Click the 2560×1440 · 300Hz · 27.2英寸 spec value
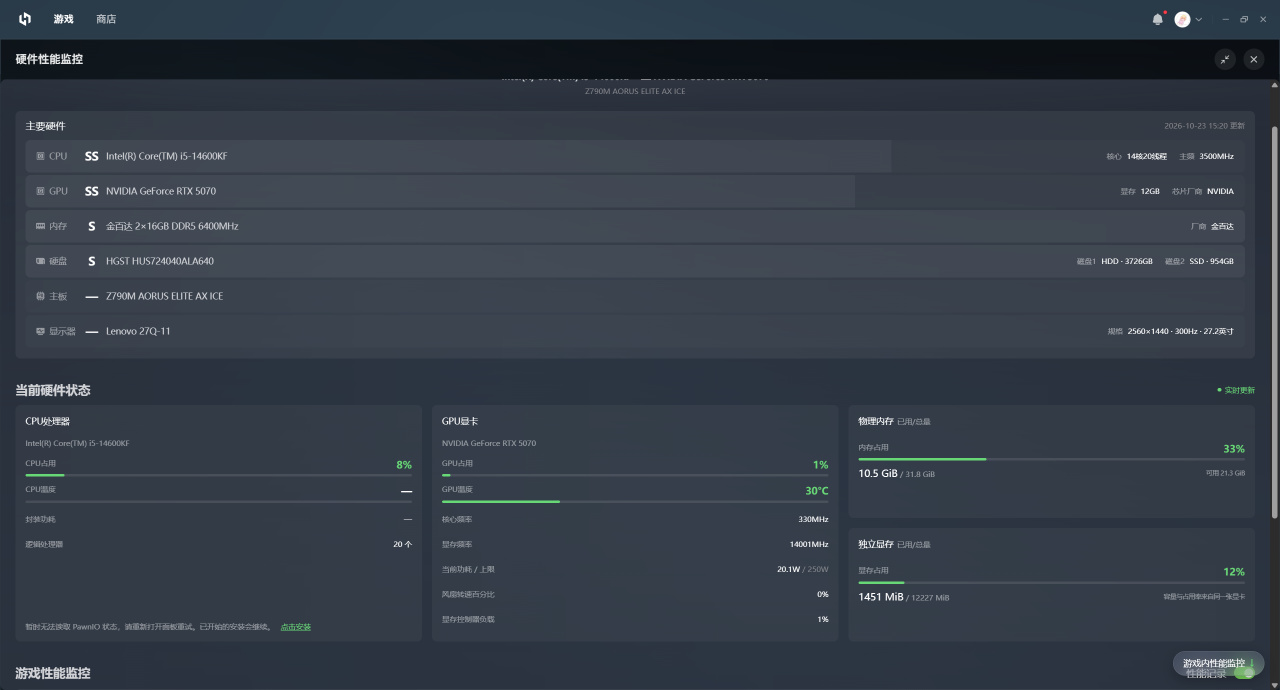This screenshot has height=690, width=1280. tap(1180, 331)
